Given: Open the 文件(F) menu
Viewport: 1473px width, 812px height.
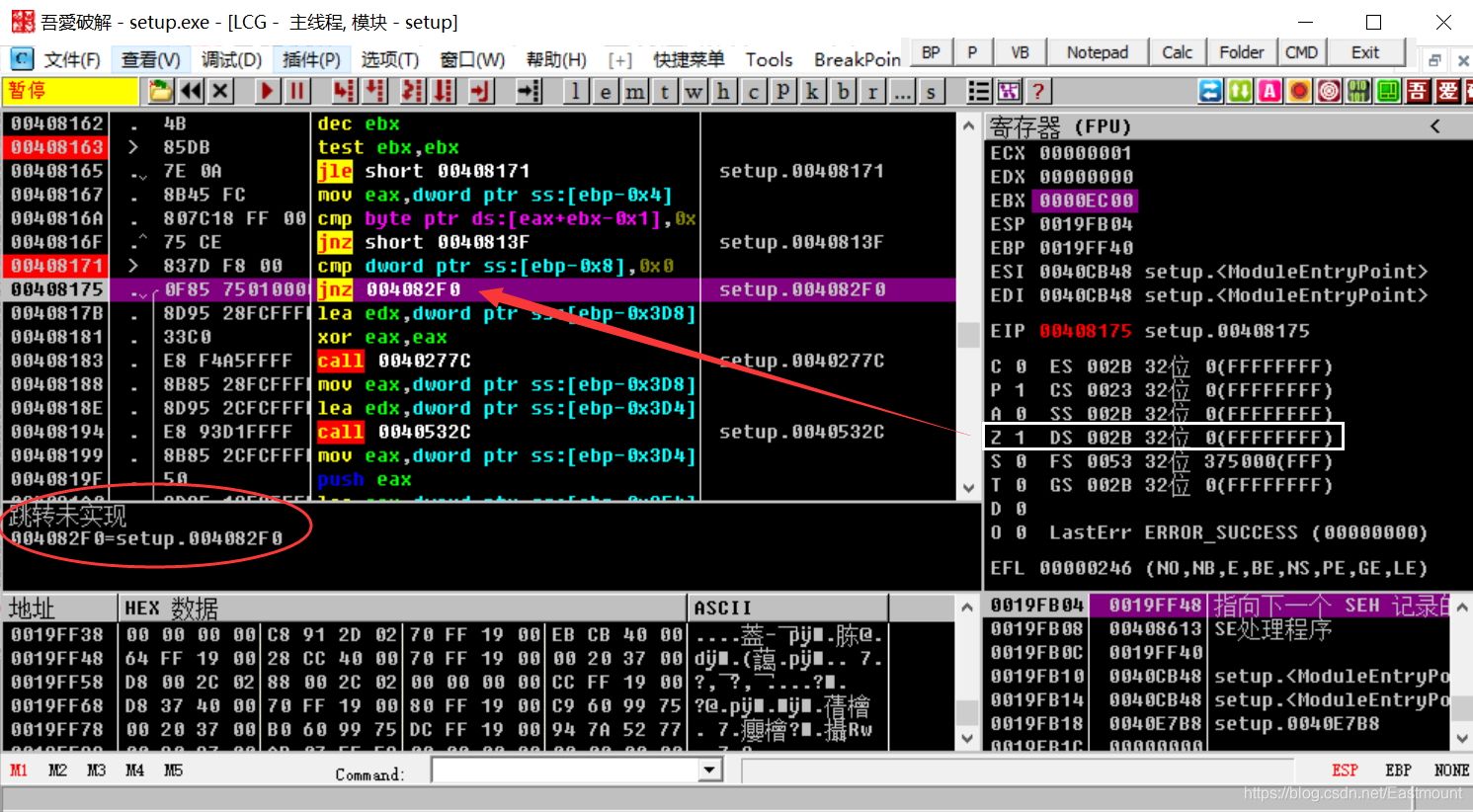Looking at the screenshot, I should (x=72, y=60).
